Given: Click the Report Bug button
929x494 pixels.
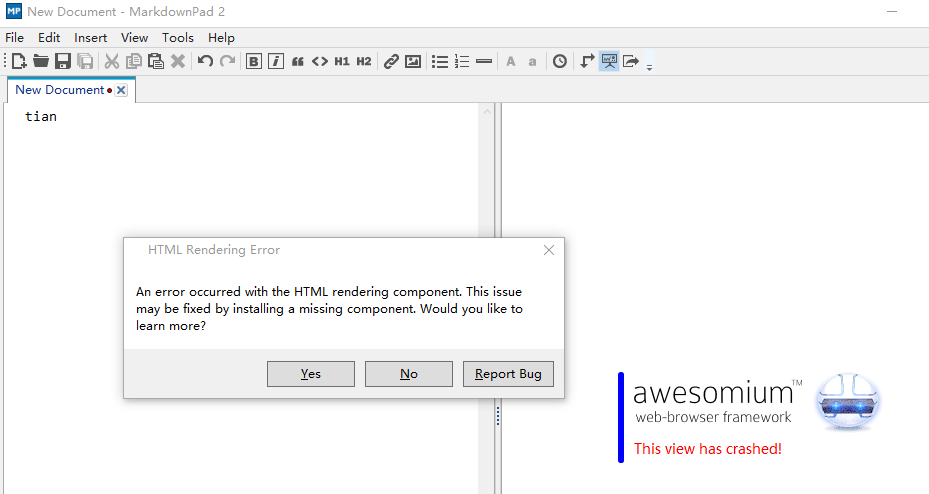Looking at the screenshot, I should pos(508,374).
